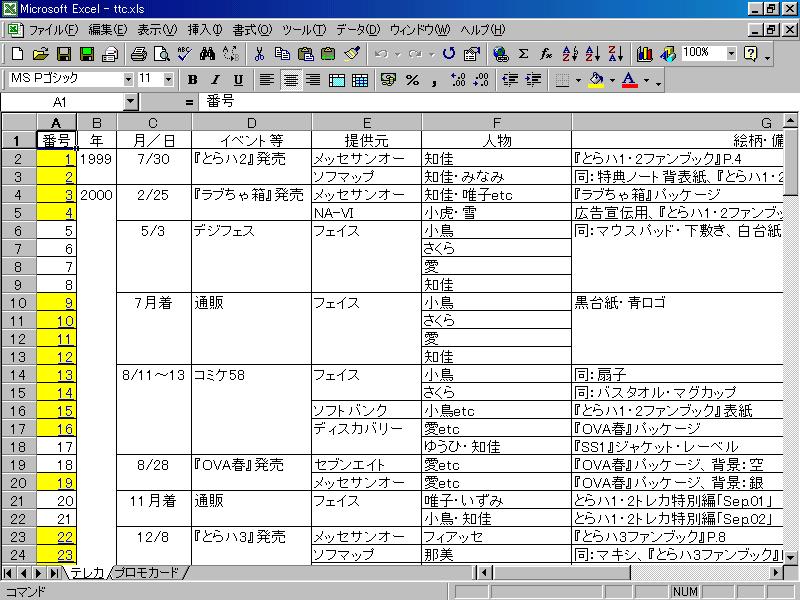
Task: Open the 表示(V) menu
Action: pos(157,30)
